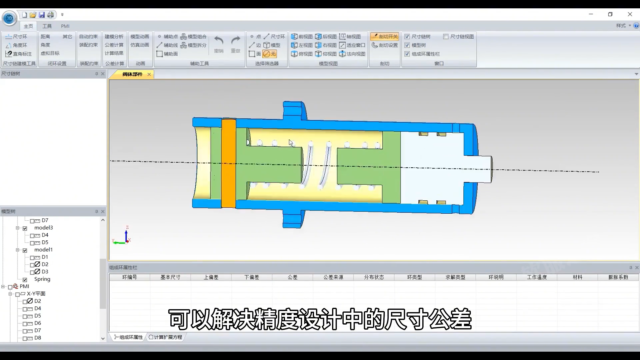The height and width of the screenshot is (360, 640).
Task: Switch to 前视图 front view
Action: [302, 36]
